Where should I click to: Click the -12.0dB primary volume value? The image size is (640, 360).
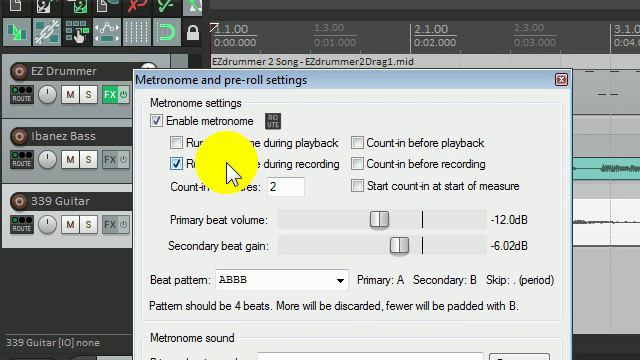(x=509, y=220)
